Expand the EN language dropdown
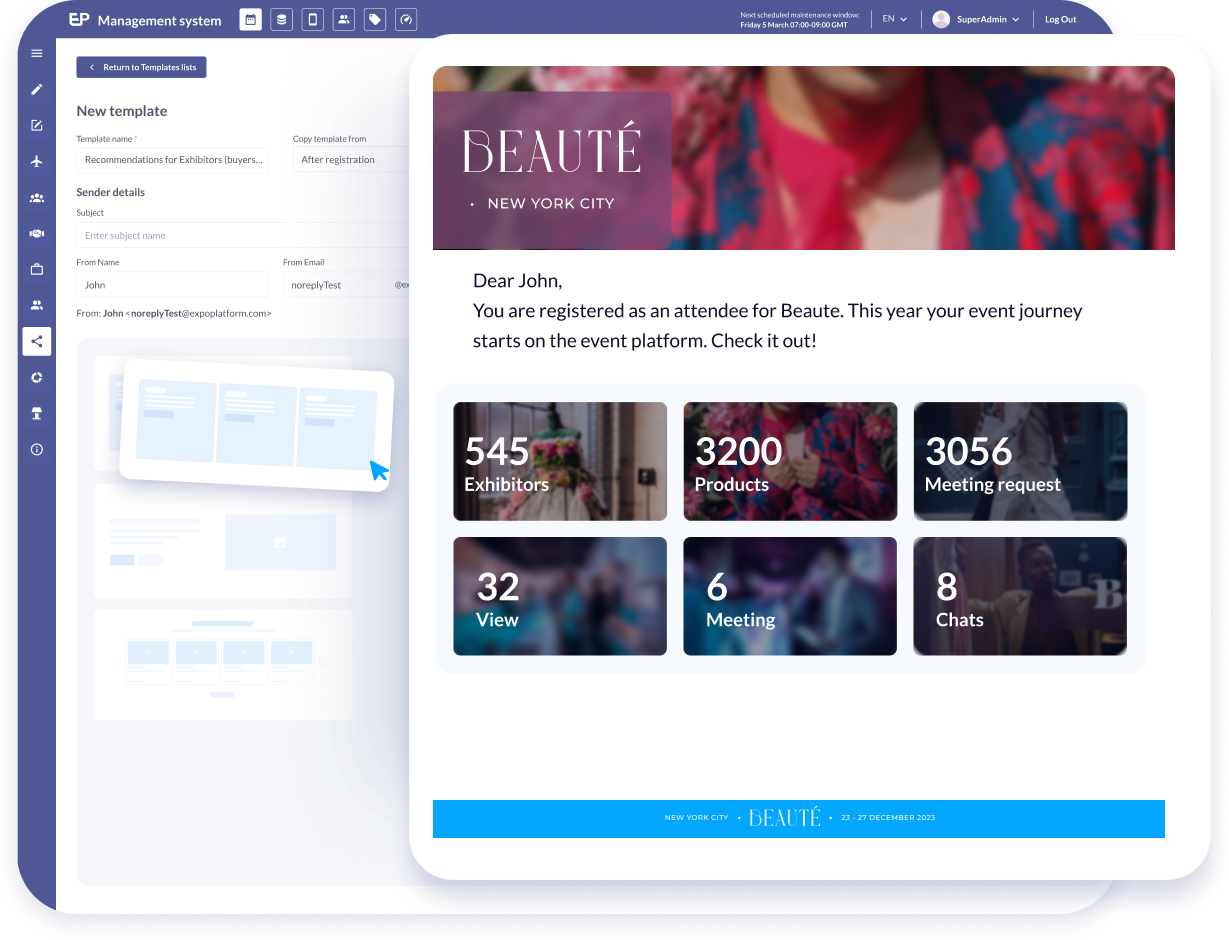The width and height of the screenshot is (1229, 940). 894,19
